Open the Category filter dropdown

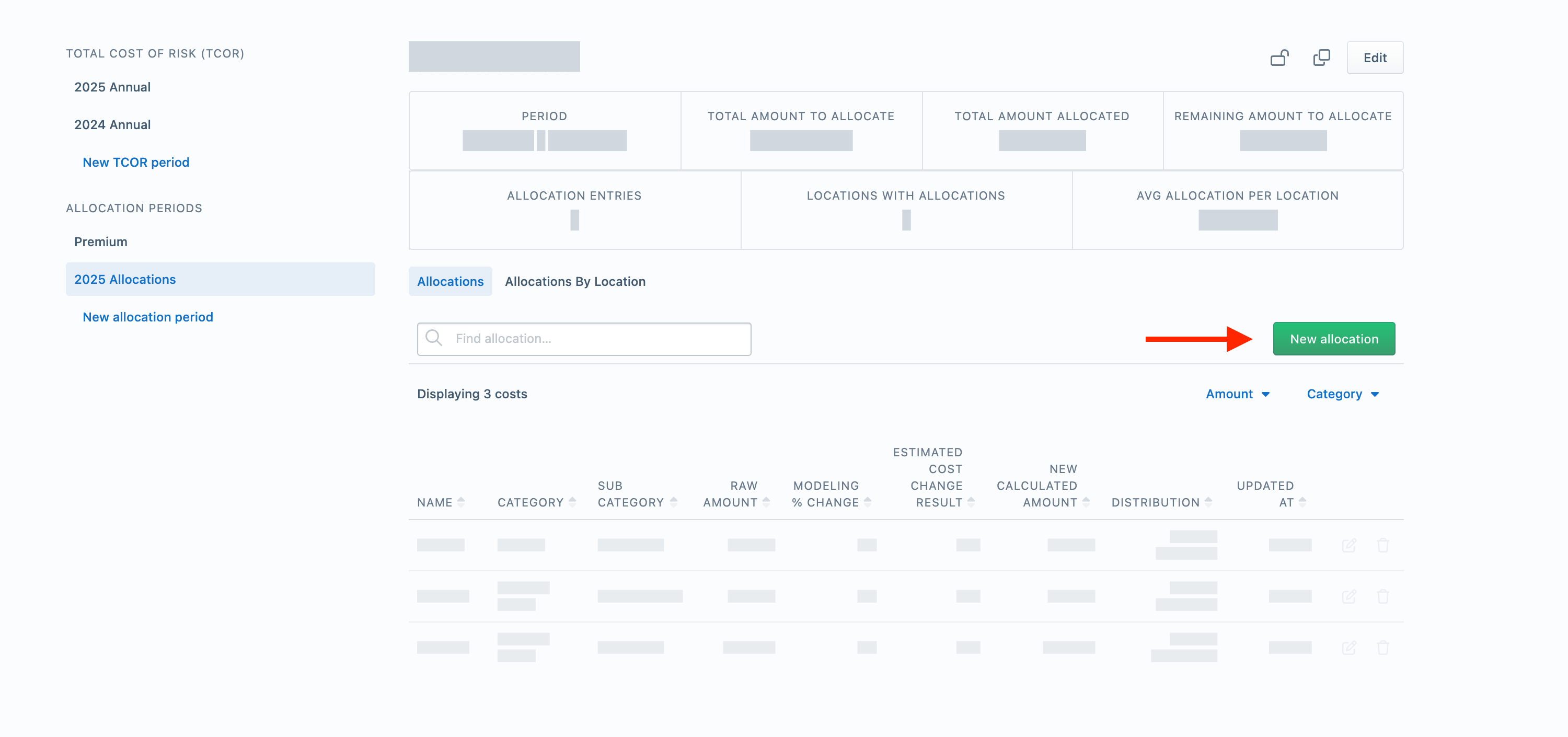click(x=1342, y=394)
